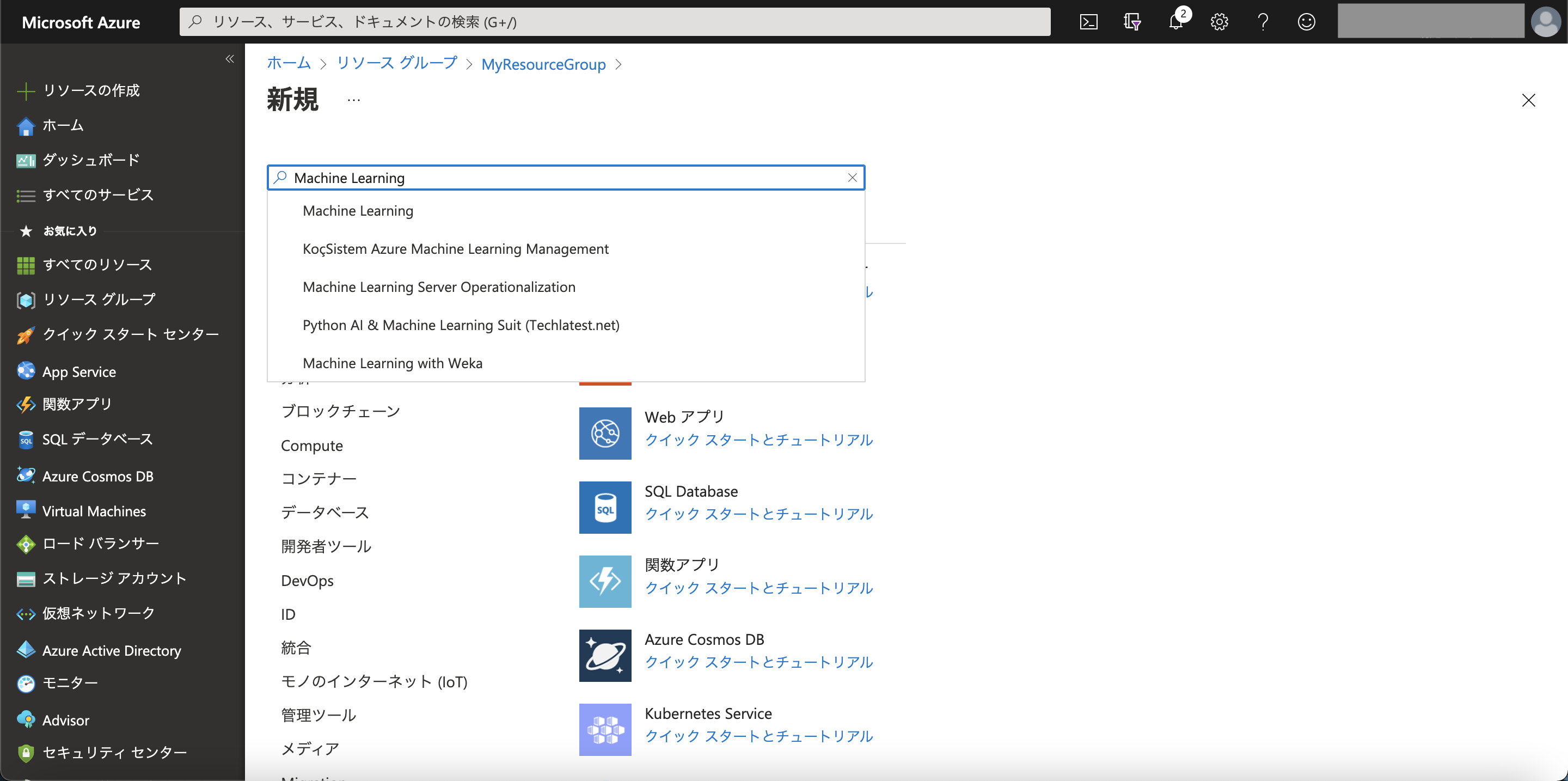Select the Machine Learning suggestion
The width and height of the screenshot is (1568, 781).
click(358, 211)
